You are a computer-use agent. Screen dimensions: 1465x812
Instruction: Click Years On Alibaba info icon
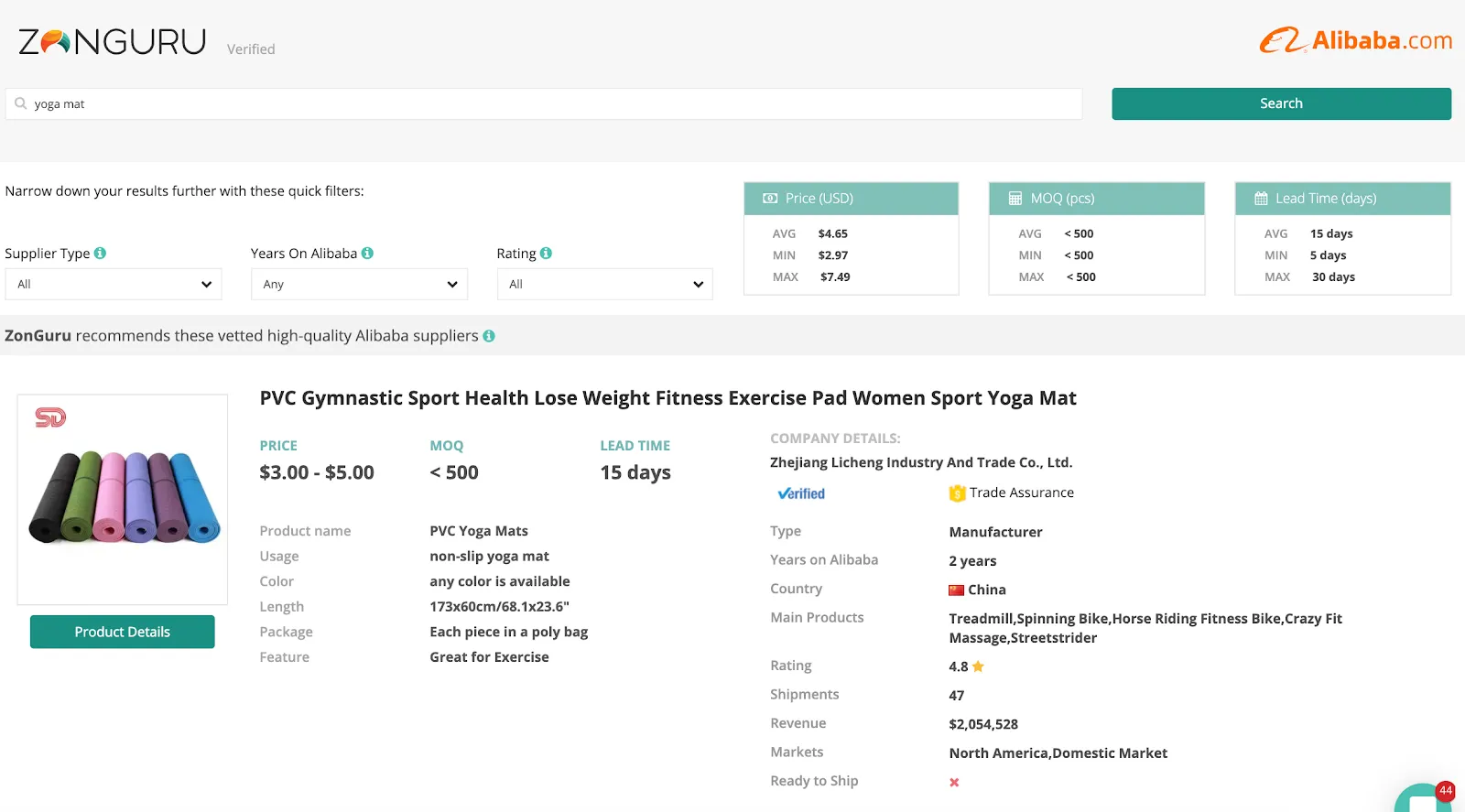pos(367,253)
